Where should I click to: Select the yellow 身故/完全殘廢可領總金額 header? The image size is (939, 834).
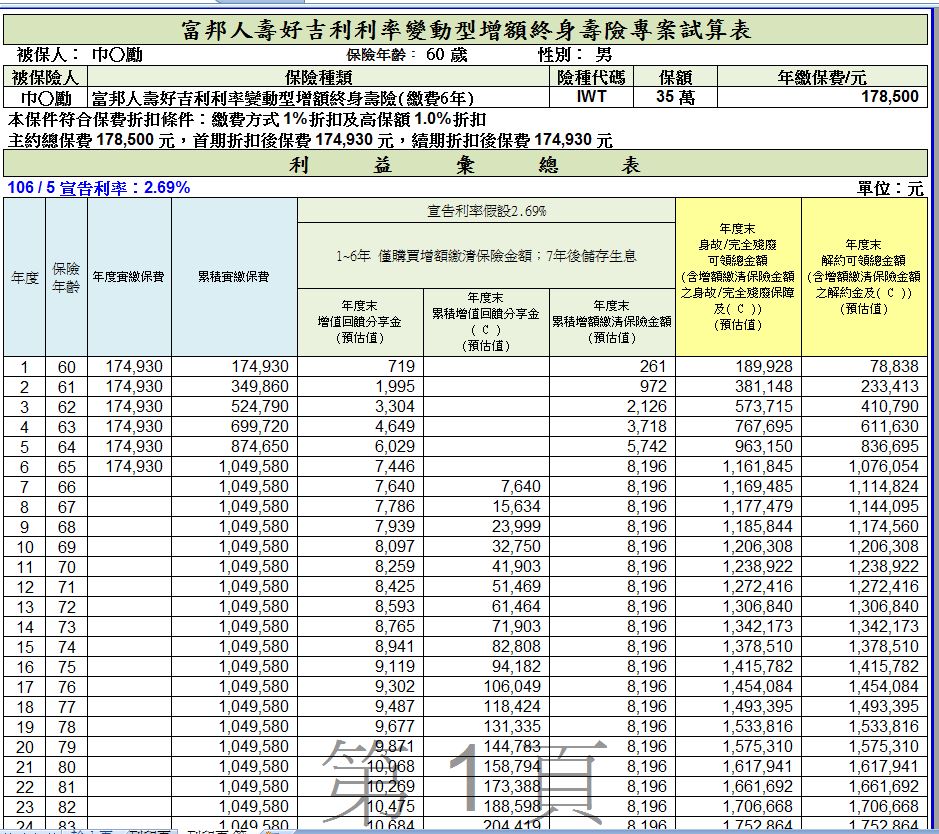point(738,277)
